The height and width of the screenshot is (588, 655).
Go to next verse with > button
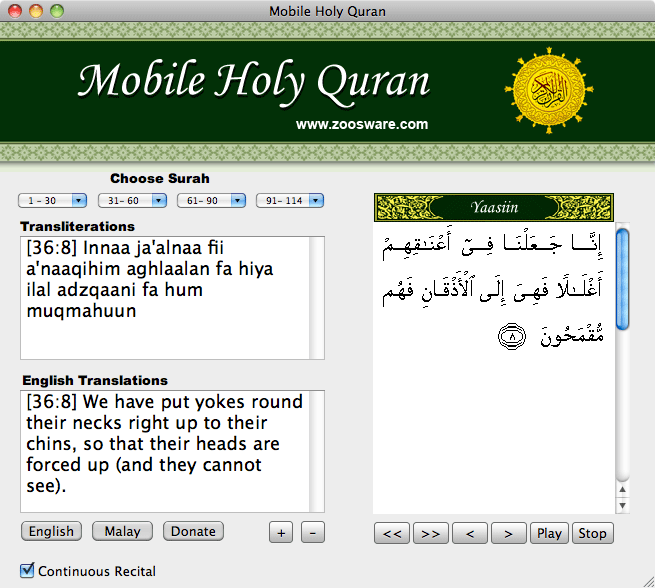tap(508, 533)
